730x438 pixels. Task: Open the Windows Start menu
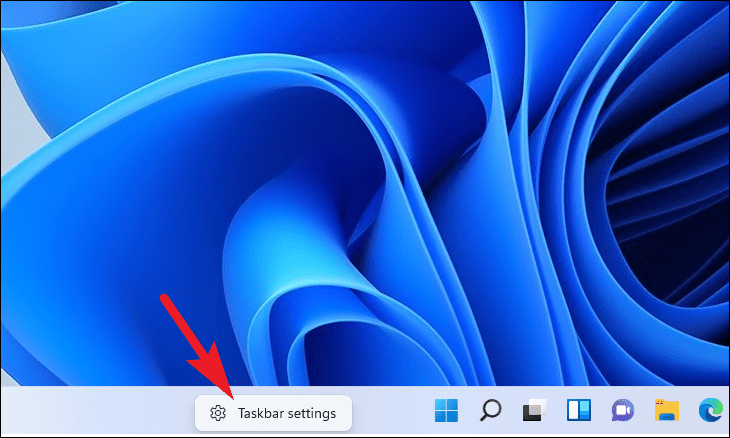tap(446, 411)
